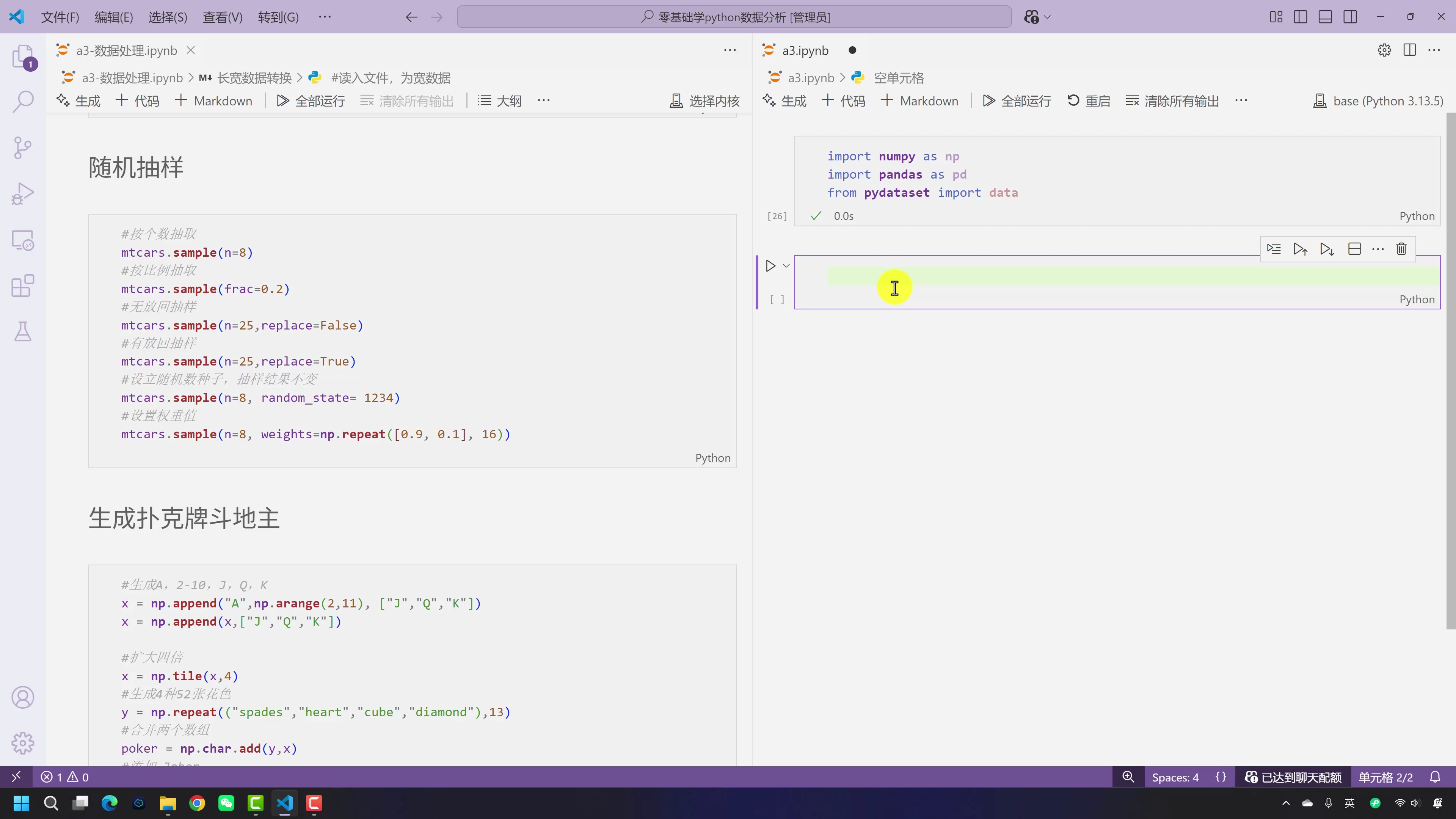The width and height of the screenshot is (1456, 819).
Task: Switch to a3-数据处理.ipynb tab
Action: (127, 50)
